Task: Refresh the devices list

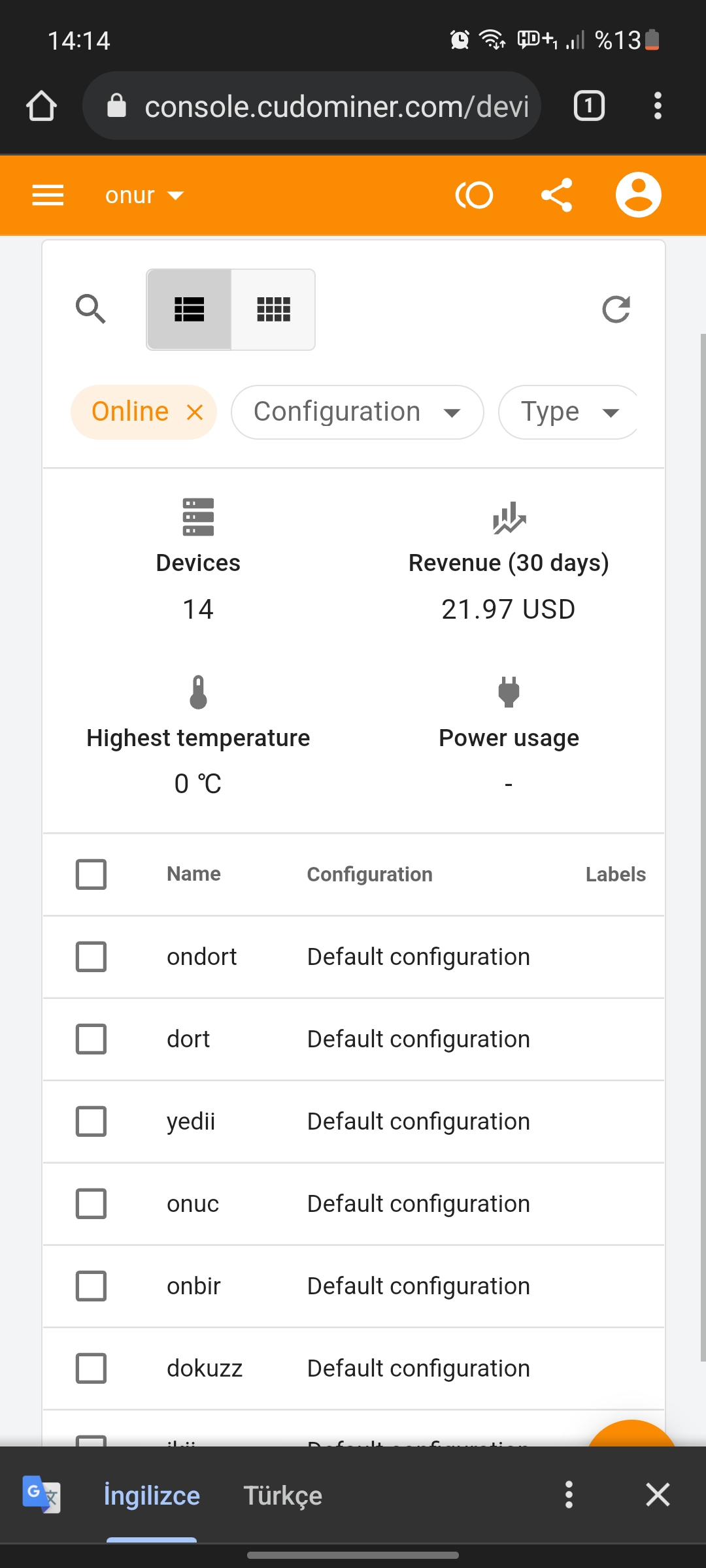Action: pos(616,310)
